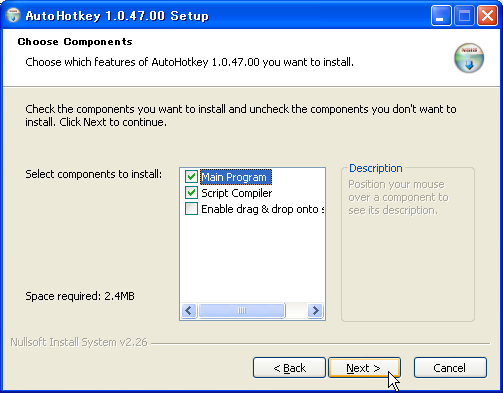Cancel the AutoHotkey installation
Viewport: 503px width, 393px height.
tap(450, 368)
